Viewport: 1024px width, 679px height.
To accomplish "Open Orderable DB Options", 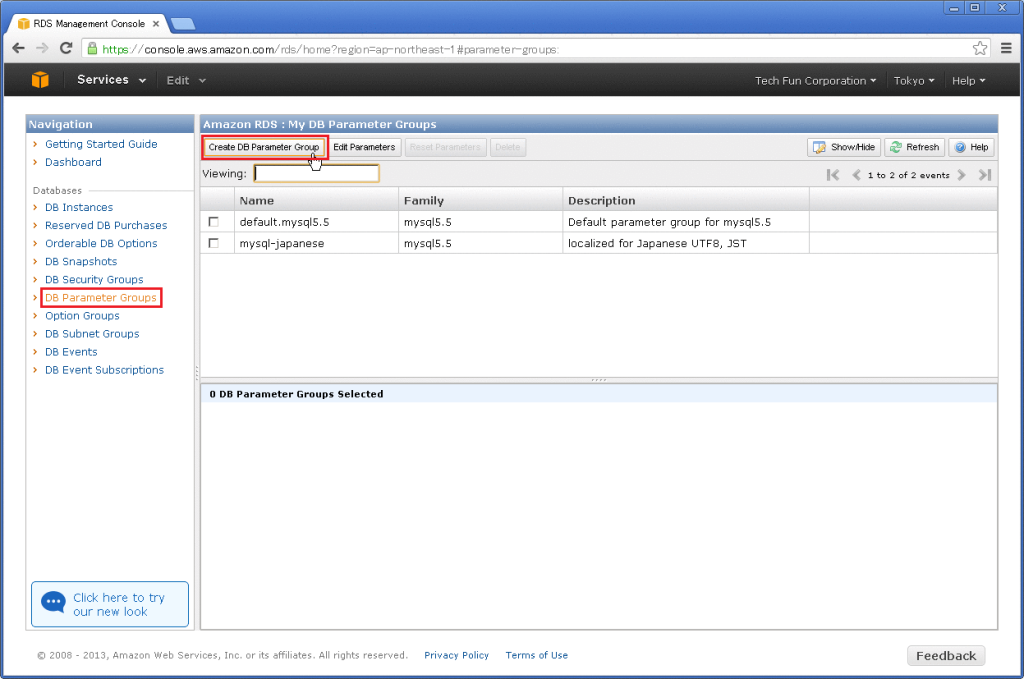I will pyautogui.click(x=101, y=244).
